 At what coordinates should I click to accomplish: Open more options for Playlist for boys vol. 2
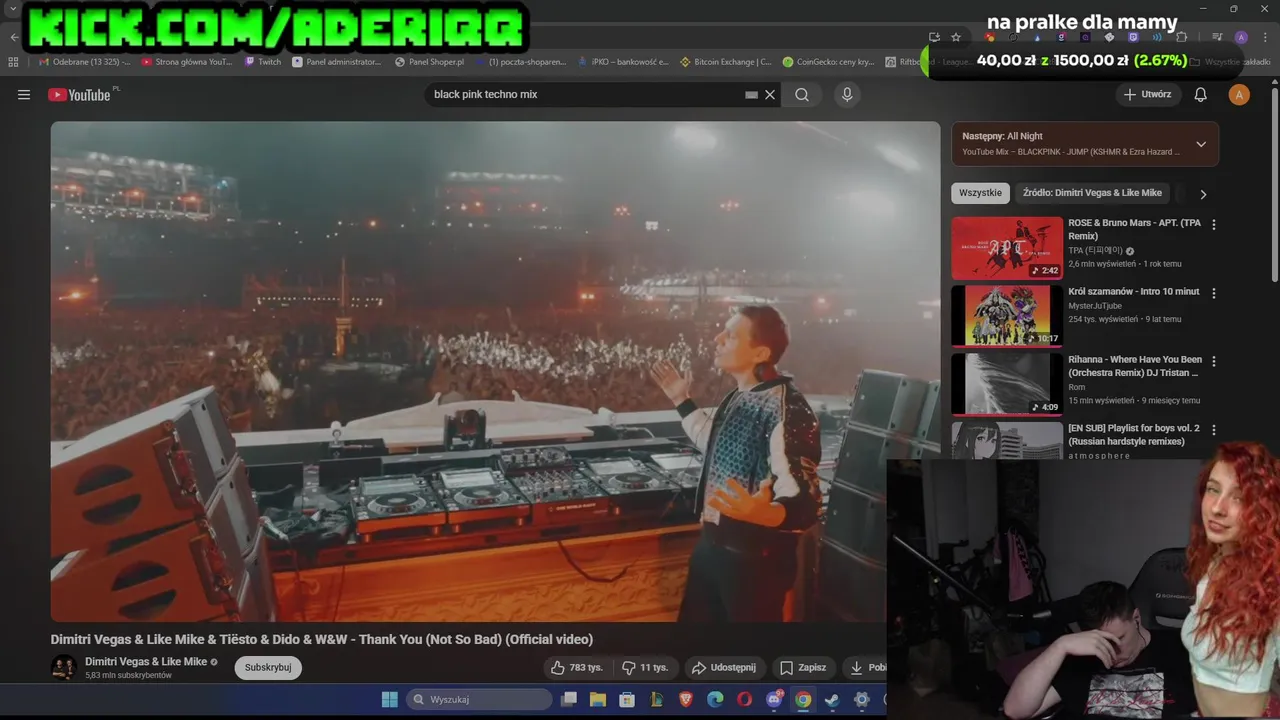tap(1214, 430)
